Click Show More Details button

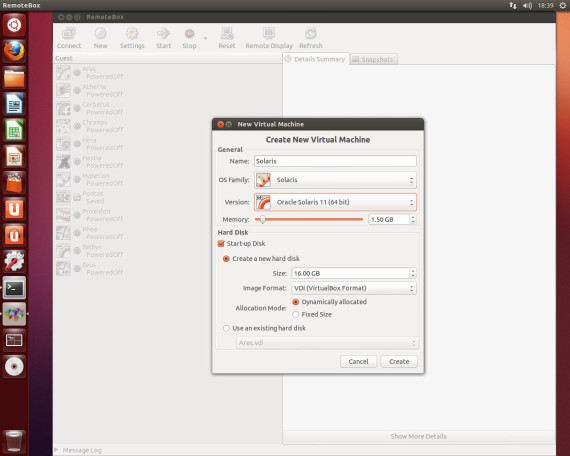click(x=418, y=436)
